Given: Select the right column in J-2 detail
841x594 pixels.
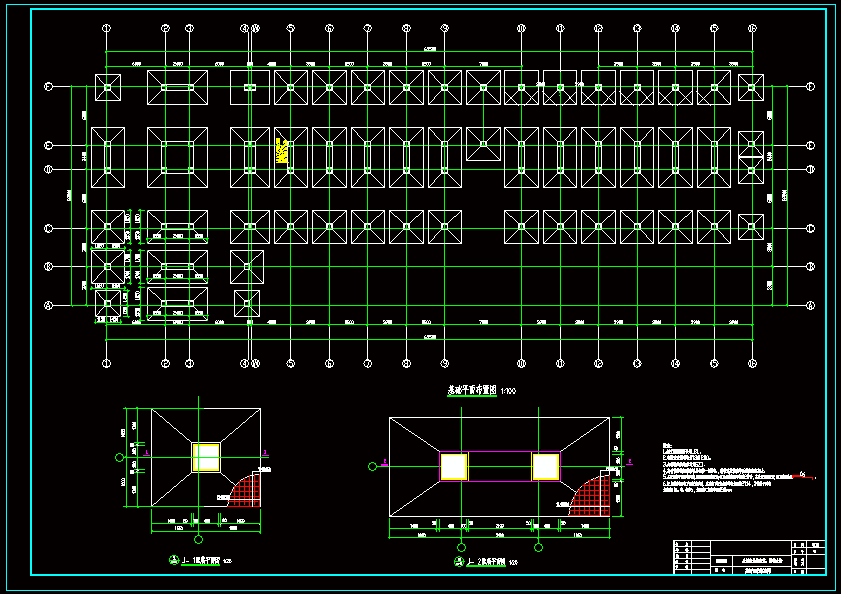Looking at the screenshot, I should click(x=545, y=466).
